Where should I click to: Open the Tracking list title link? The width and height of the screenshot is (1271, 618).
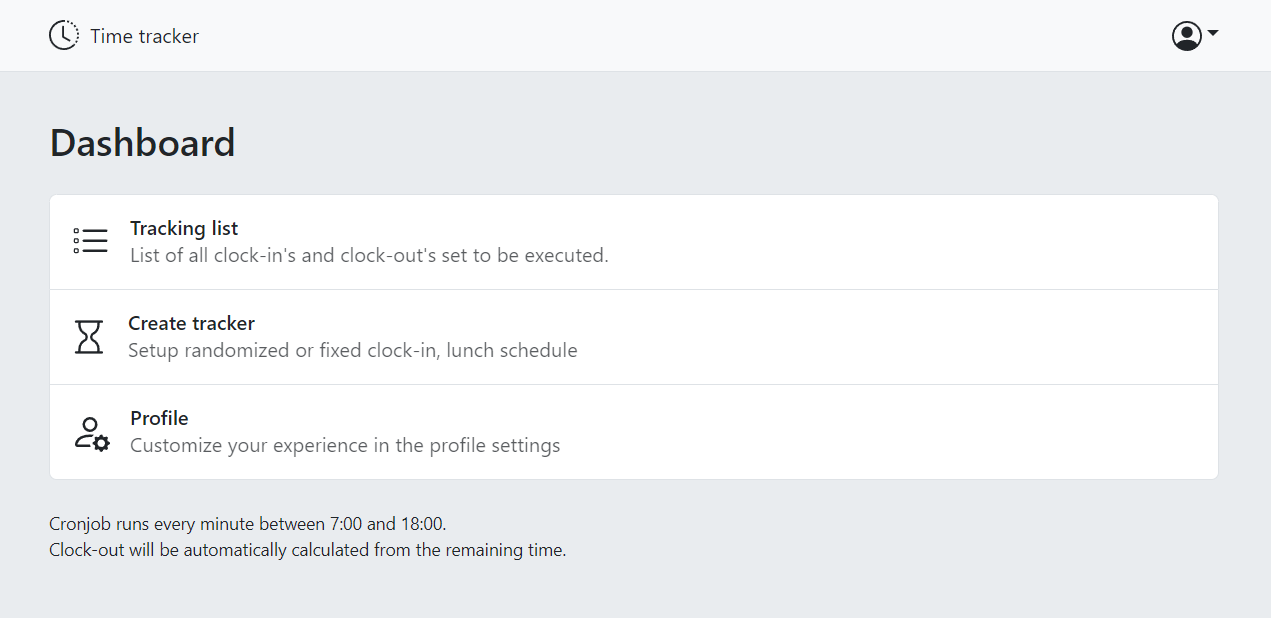tap(184, 228)
